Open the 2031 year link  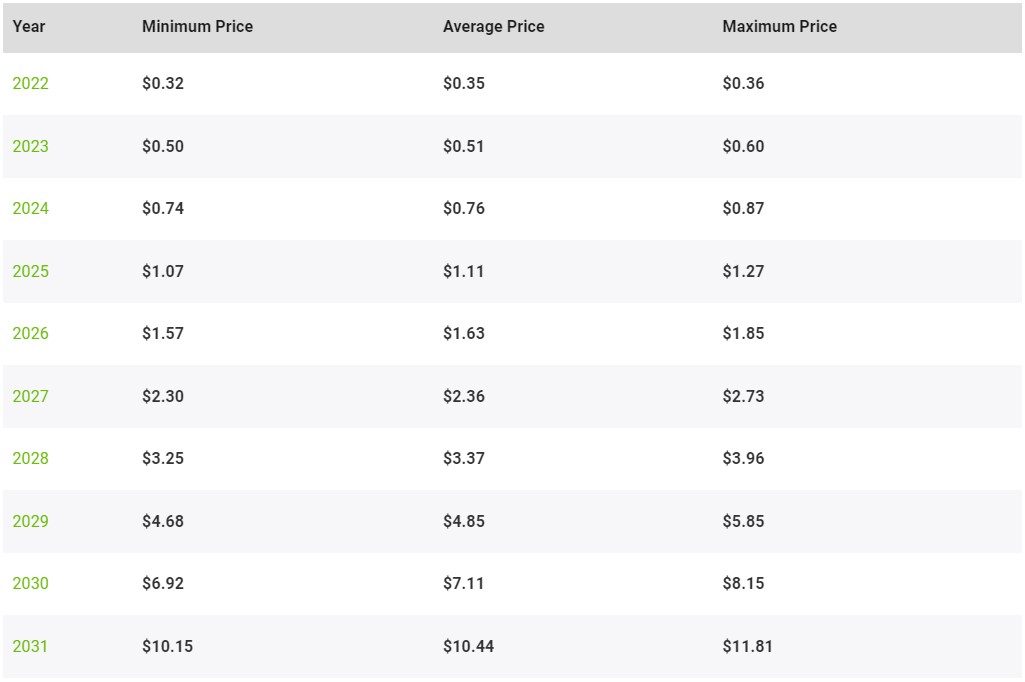click(x=30, y=645)
